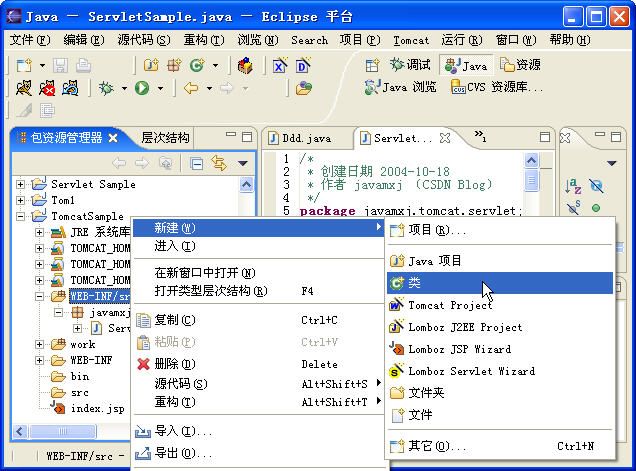Expand the Tom1 project node
The height and width of the screenshot is (471, 636).
(20, 200)
